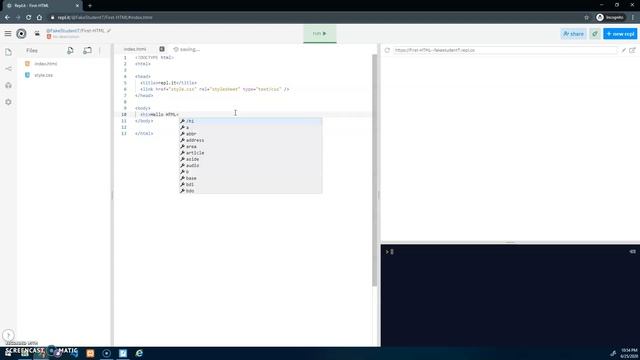This screenshot has width=640, height=360.
Task: Click the add file icon
Action: pyautogui.click(x=70, y=51)
